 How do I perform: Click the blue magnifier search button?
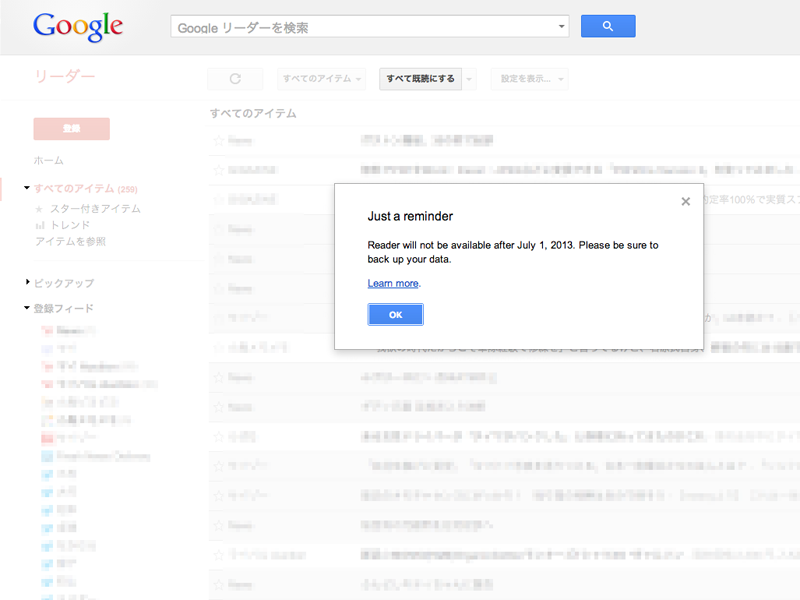608,27
